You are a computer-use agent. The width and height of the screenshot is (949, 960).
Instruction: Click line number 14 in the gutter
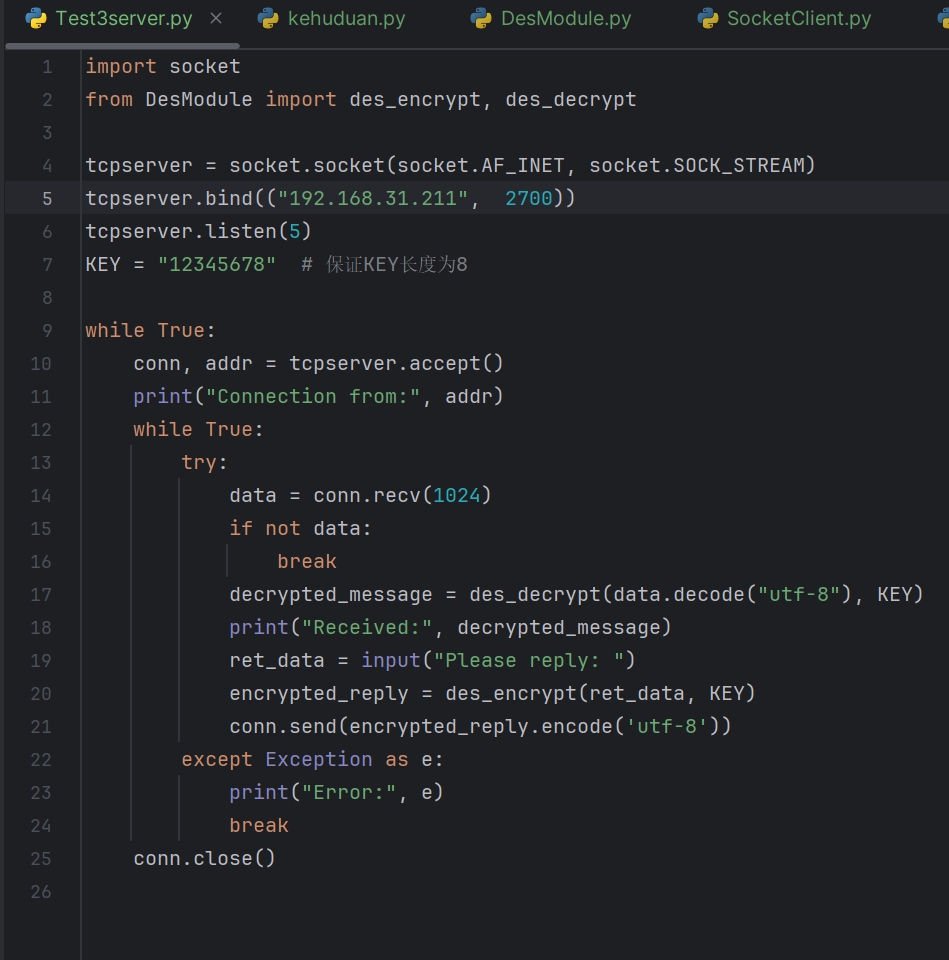click(41, 495)
